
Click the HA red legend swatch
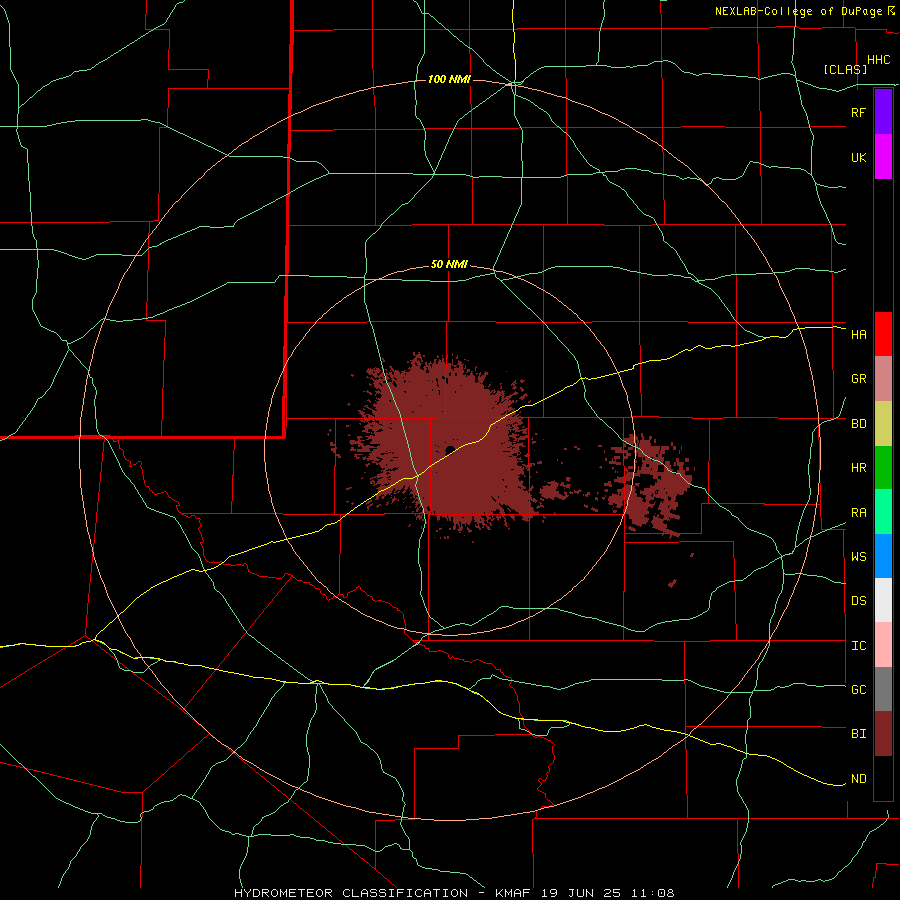pyautogui.click(x=883, y=334)
